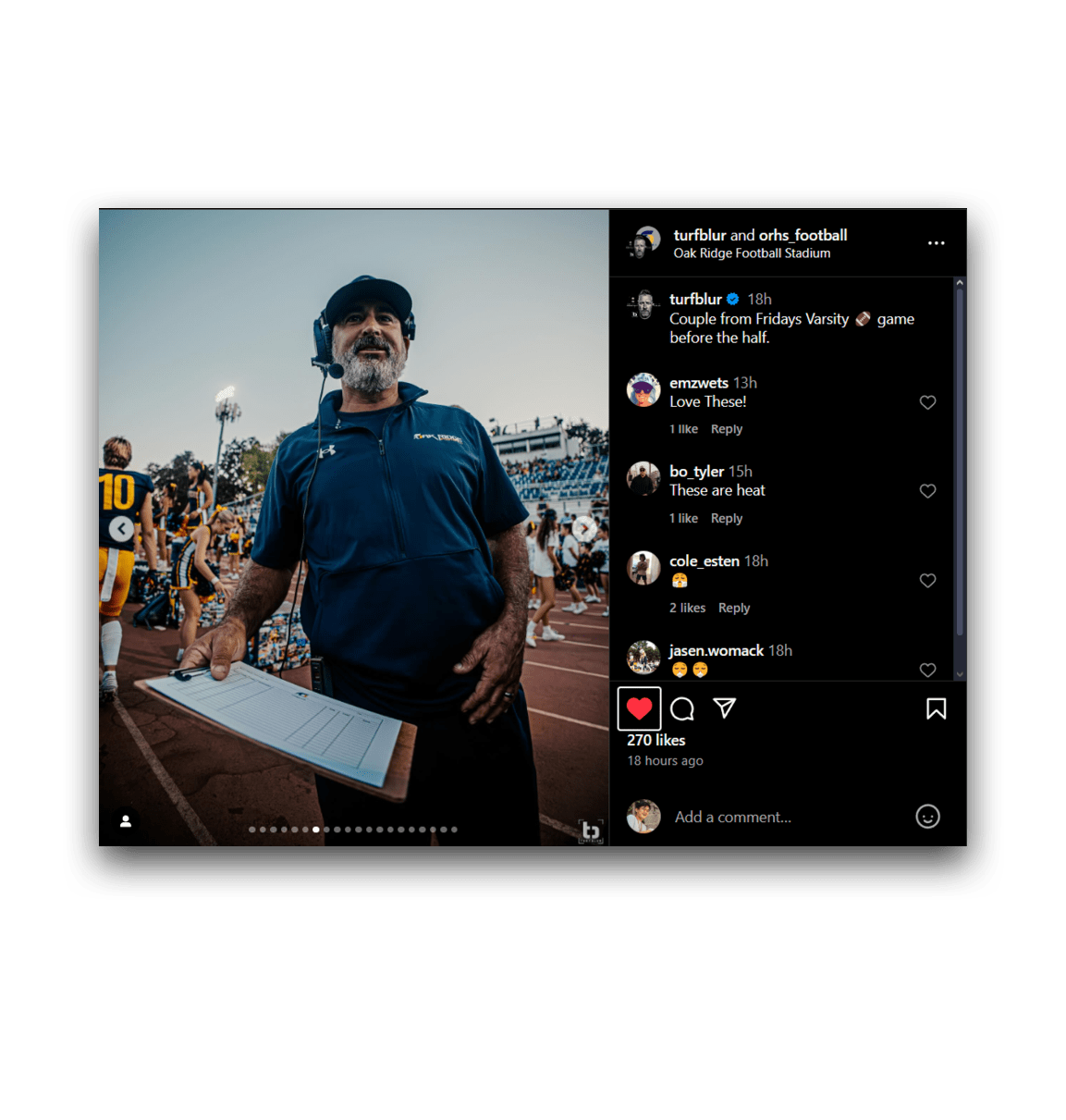
Task: Reply to emzwets' comment
Action: 726,429
